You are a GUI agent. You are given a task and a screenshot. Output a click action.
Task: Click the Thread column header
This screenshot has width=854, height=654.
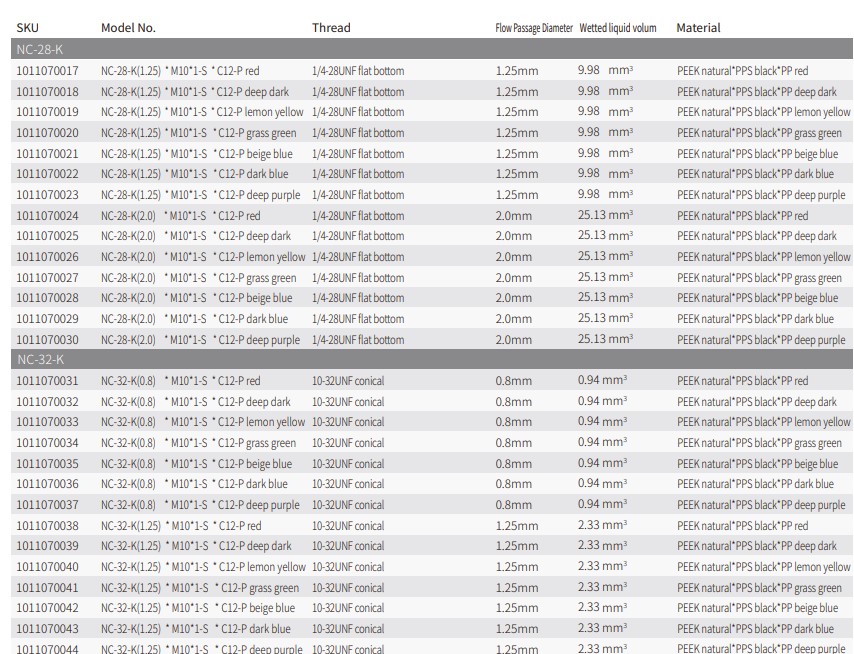[331, 28]
